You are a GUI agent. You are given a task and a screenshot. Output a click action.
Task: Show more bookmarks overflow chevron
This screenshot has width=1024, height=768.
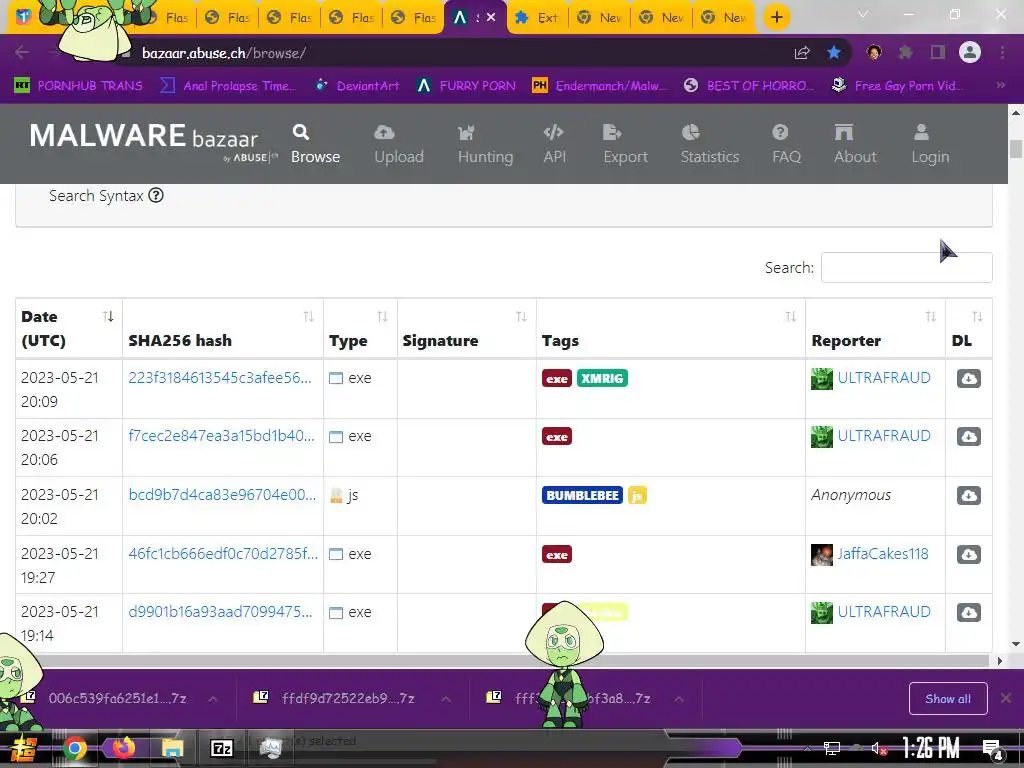[x=1000, y=85]
